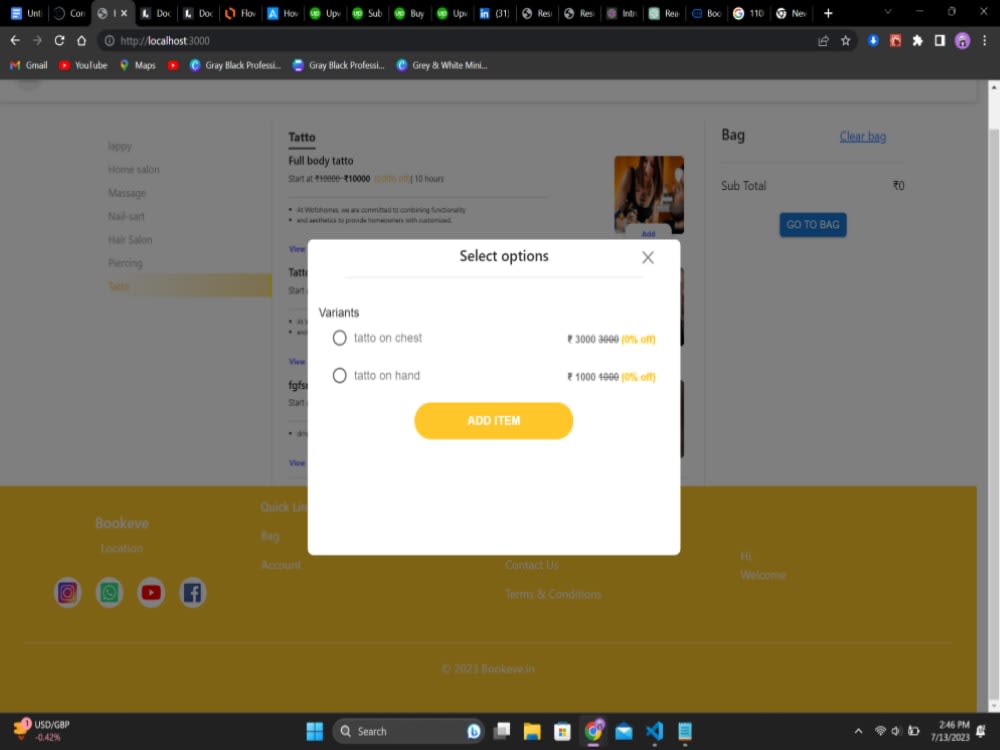Switch to the 'Hov' browser tab
This screenshot has width=1000, height=750.
point(283,13)
